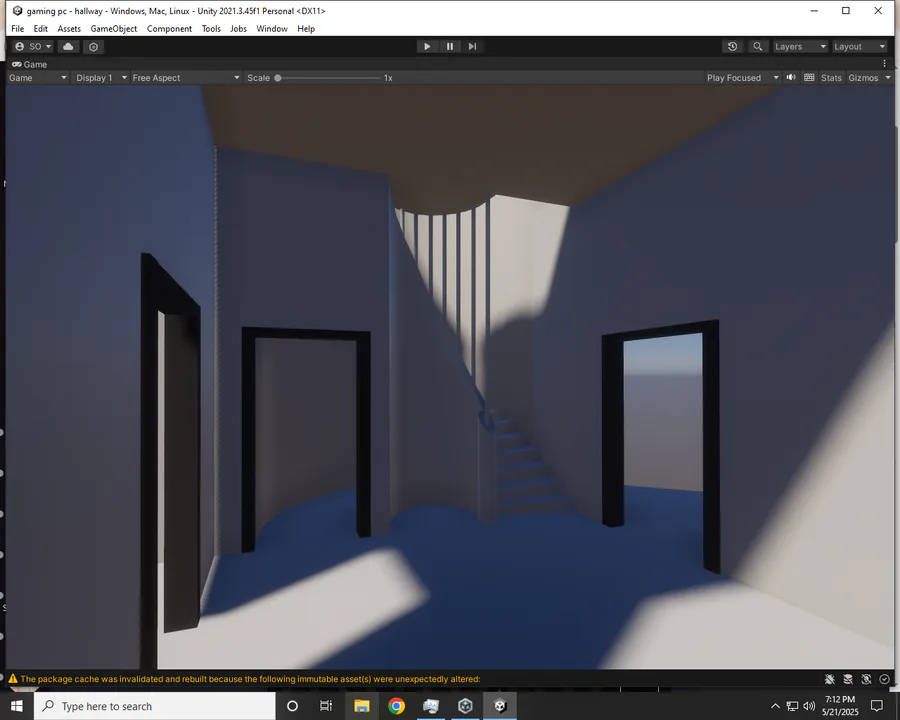
Task: Open the volume control in system tray
Action: click(x=809, y=706)
